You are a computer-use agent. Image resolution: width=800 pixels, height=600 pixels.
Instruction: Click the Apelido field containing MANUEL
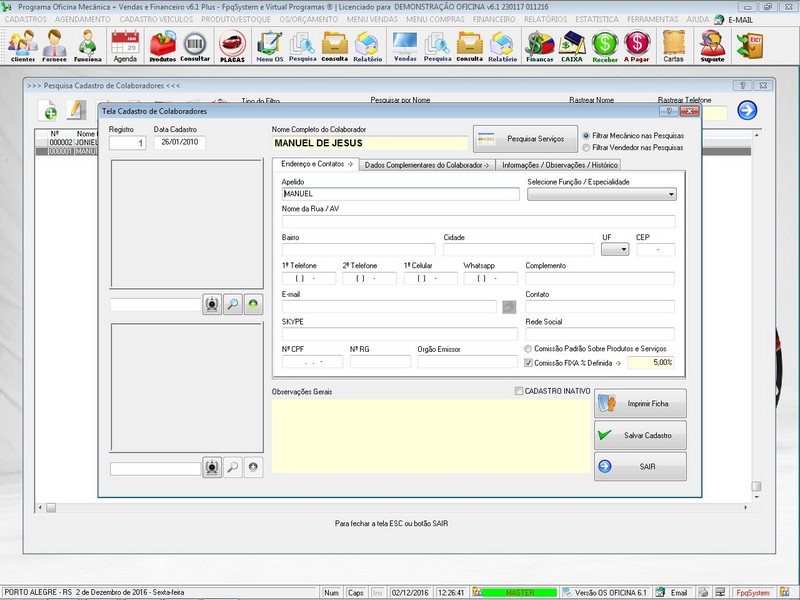401,194
